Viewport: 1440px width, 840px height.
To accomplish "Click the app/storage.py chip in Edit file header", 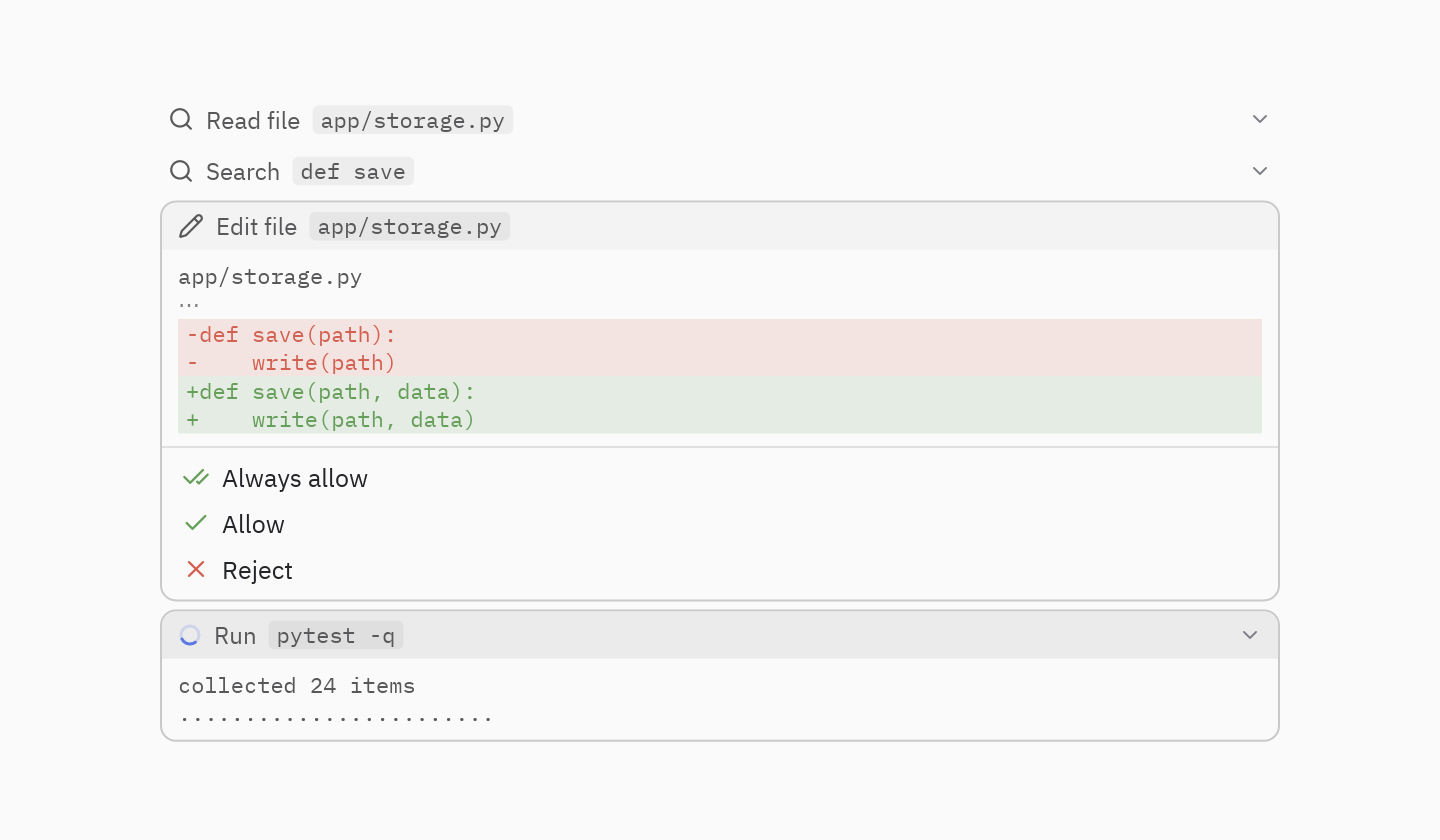I will click(x=410, y=227).
